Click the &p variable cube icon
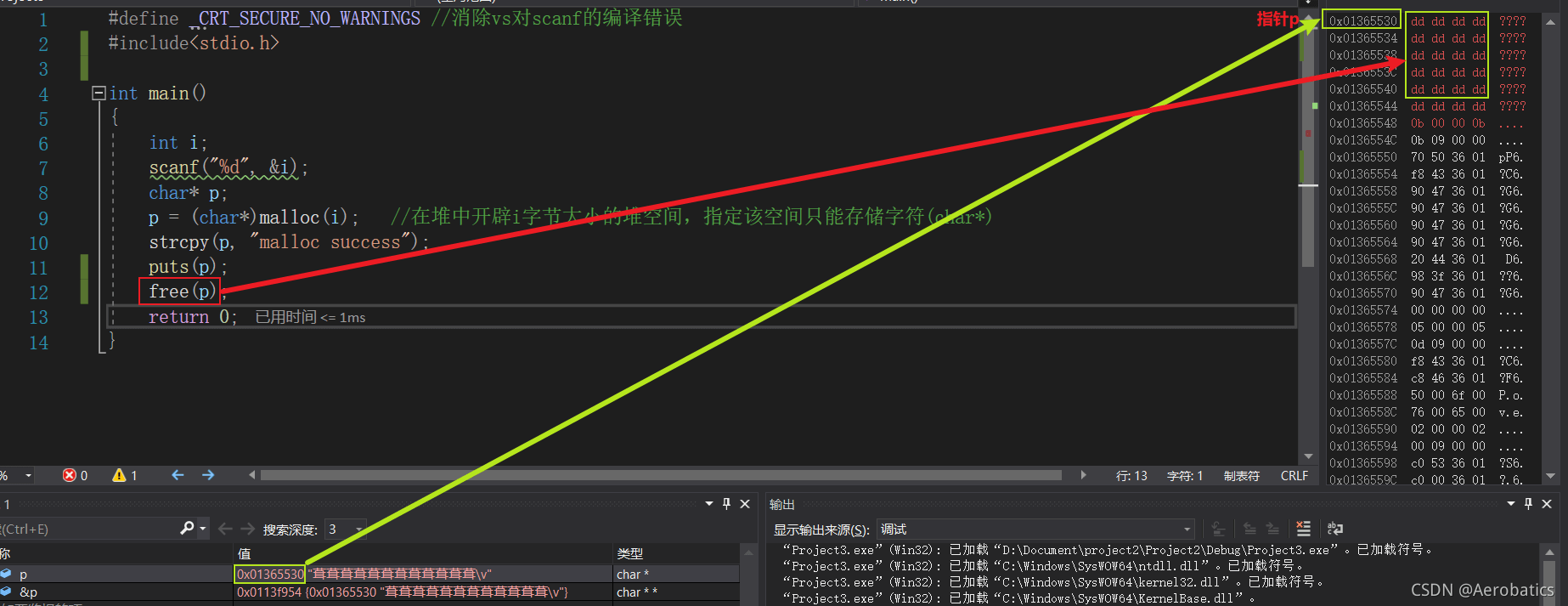1568x606 pixels. tap(6, 591)
